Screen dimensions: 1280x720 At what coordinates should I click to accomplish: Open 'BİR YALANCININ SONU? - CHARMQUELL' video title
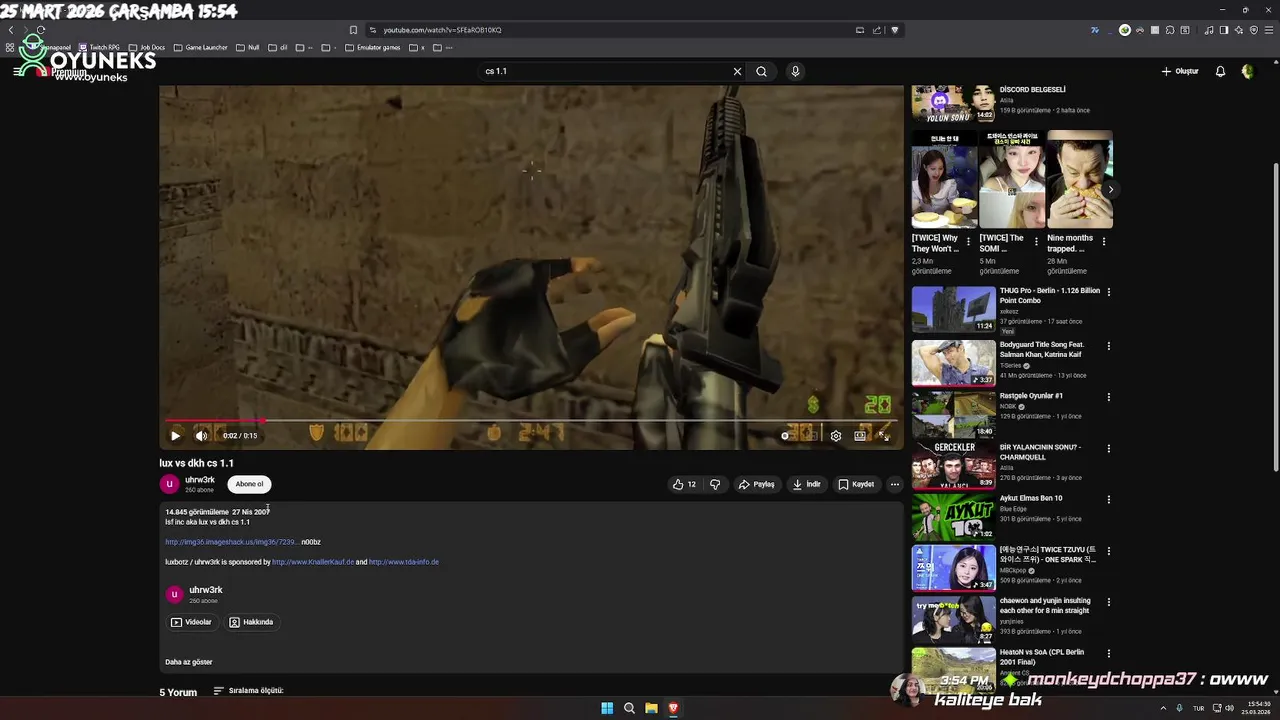1040,452
